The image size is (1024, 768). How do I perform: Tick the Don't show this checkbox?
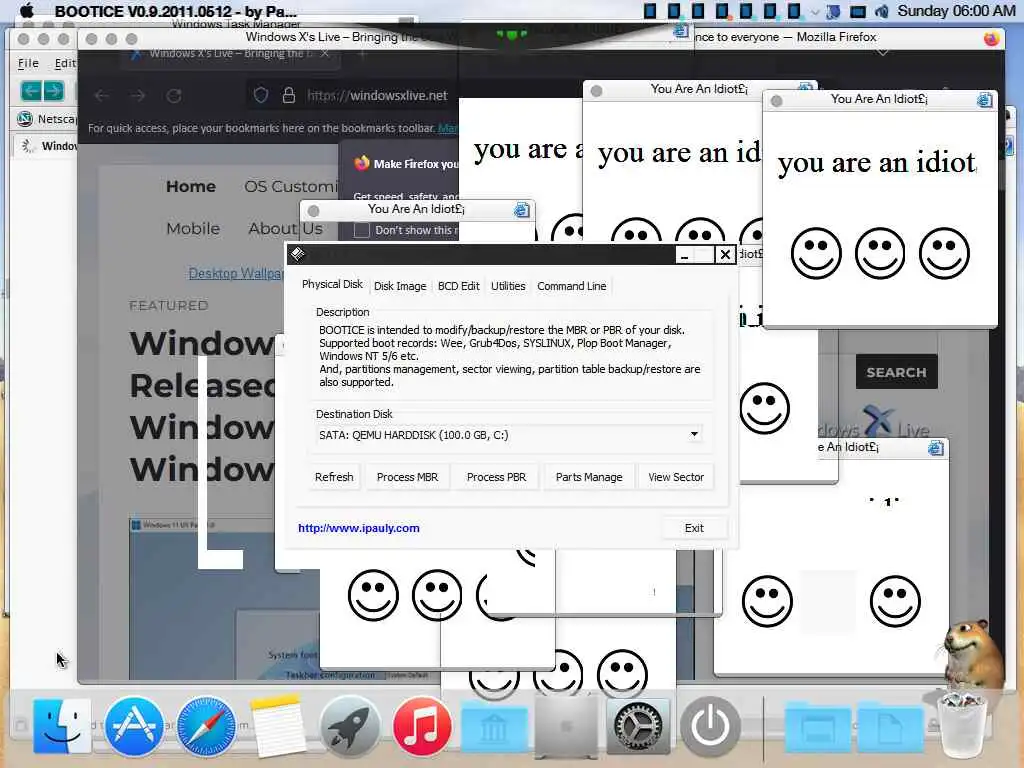361,231
